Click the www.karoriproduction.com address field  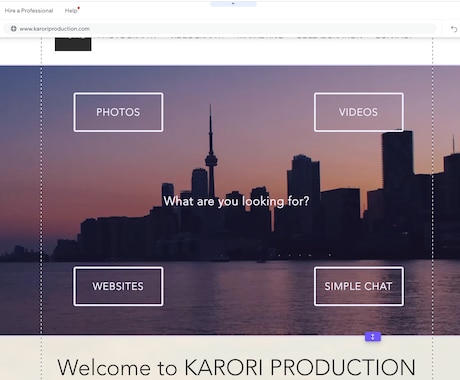[x=220, y=29]
